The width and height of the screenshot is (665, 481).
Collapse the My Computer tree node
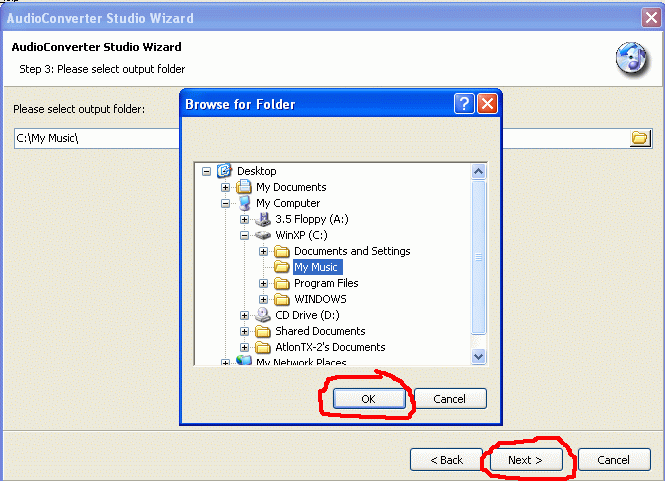tap(225, 203)
